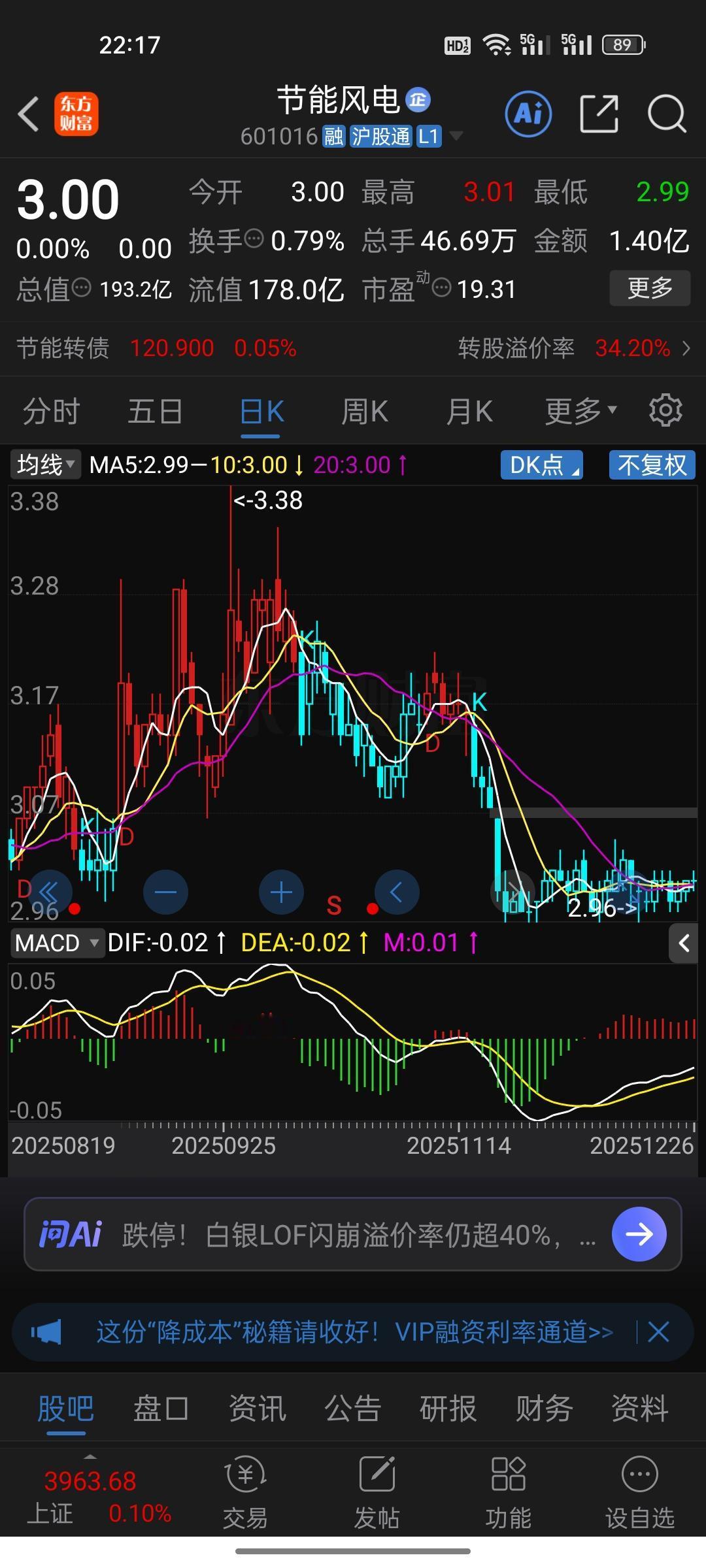Tap the 融 margin tag
Screen dimensions: 706x1568
point(333,137)
